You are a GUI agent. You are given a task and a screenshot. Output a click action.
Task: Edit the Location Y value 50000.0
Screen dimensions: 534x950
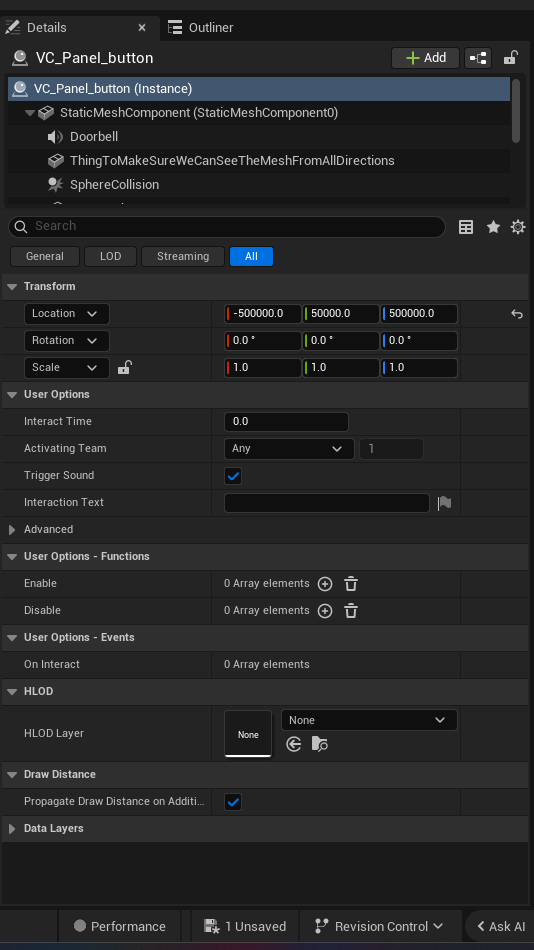pos(341,314)
